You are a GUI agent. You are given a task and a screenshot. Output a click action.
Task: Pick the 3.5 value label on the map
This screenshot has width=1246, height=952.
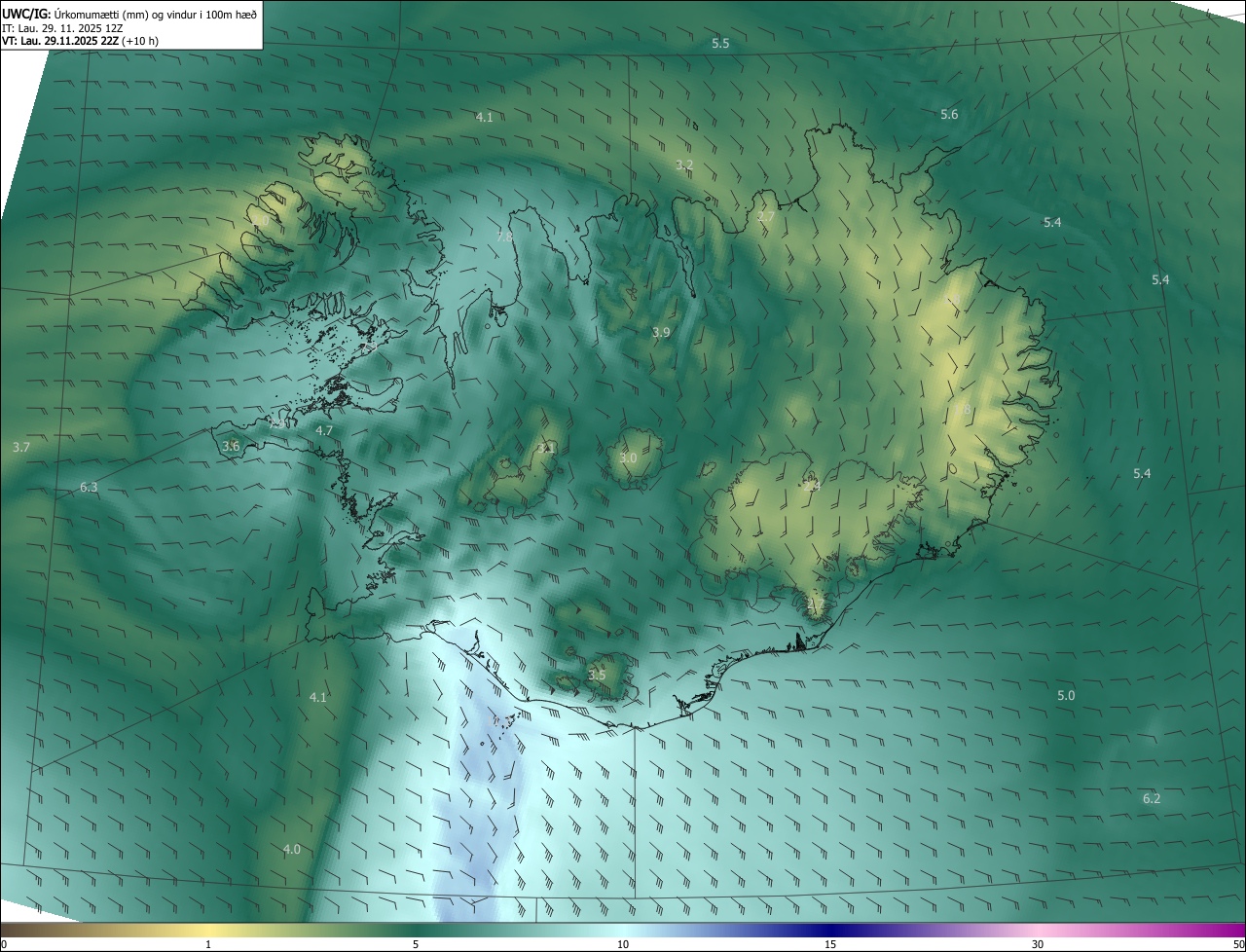click(597, 675)
